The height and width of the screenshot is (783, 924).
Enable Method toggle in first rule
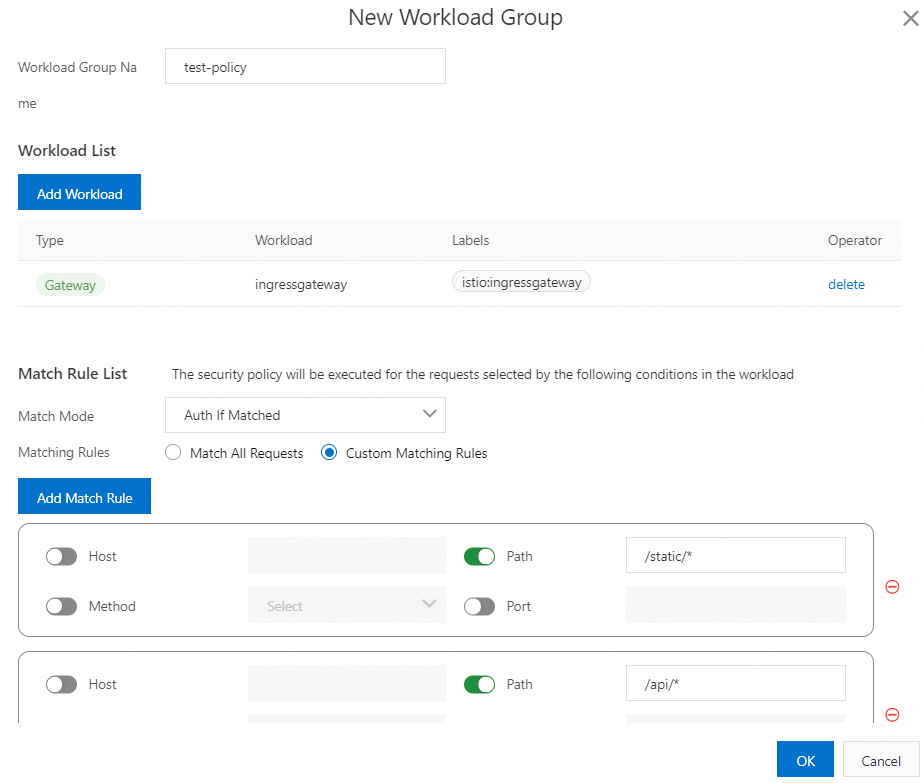point(61,606)
